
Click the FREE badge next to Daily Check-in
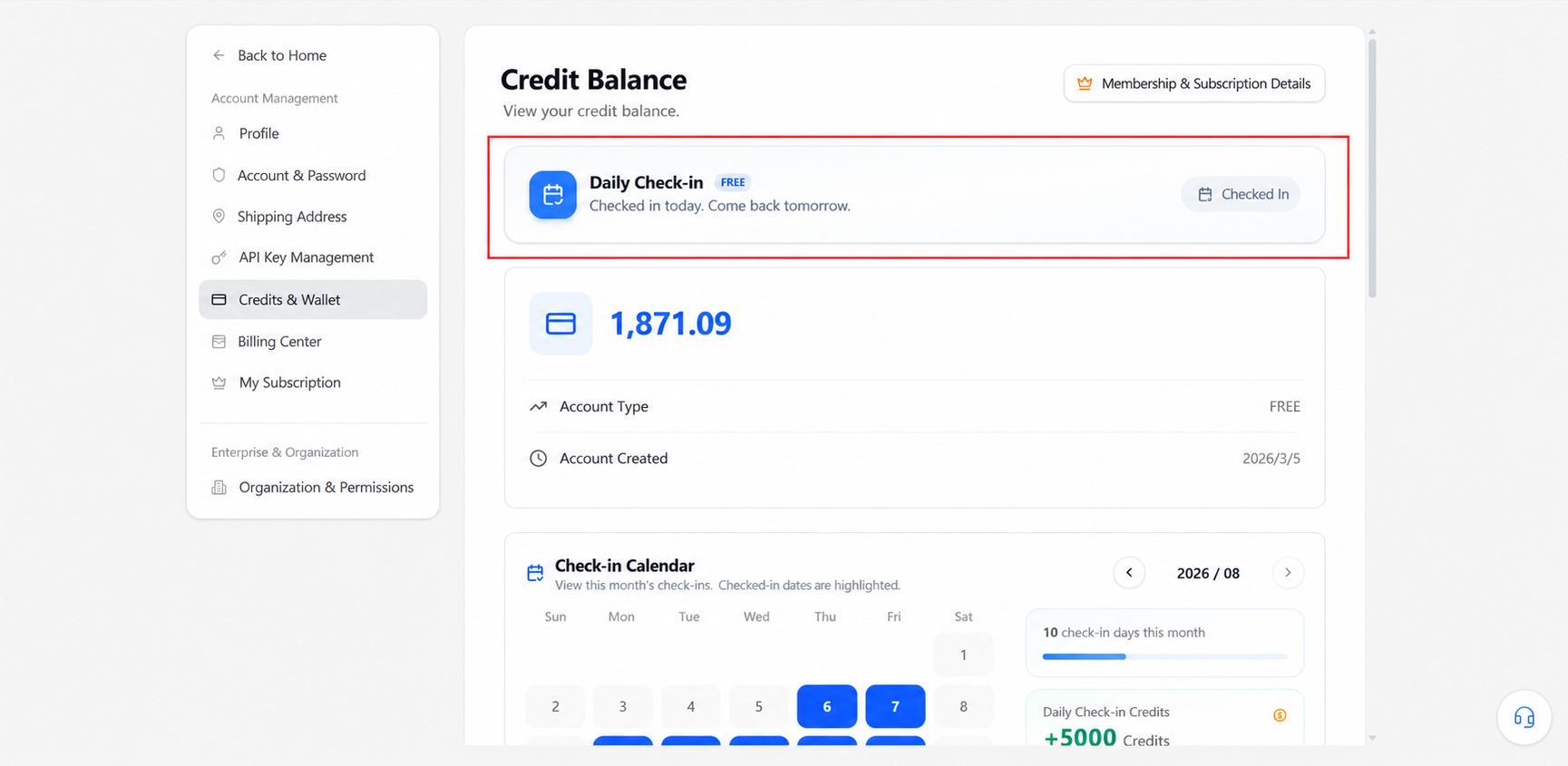pos(733,182)
